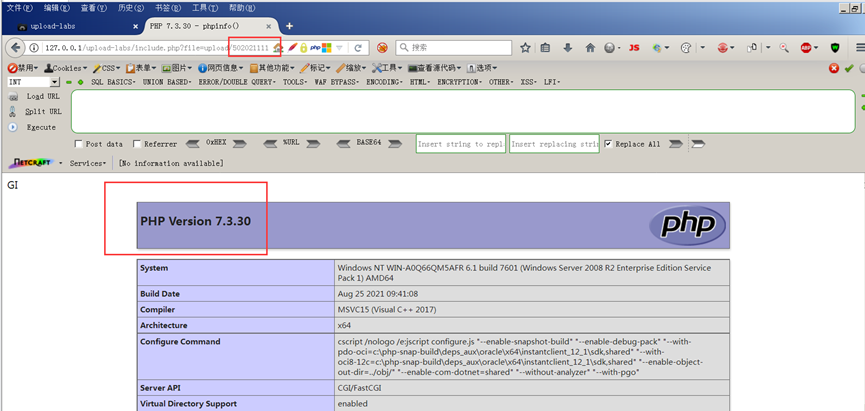Click the red error X icon in Web Developer bar
865x411 pixels.
pyautogui.click(x=834, y=68)
